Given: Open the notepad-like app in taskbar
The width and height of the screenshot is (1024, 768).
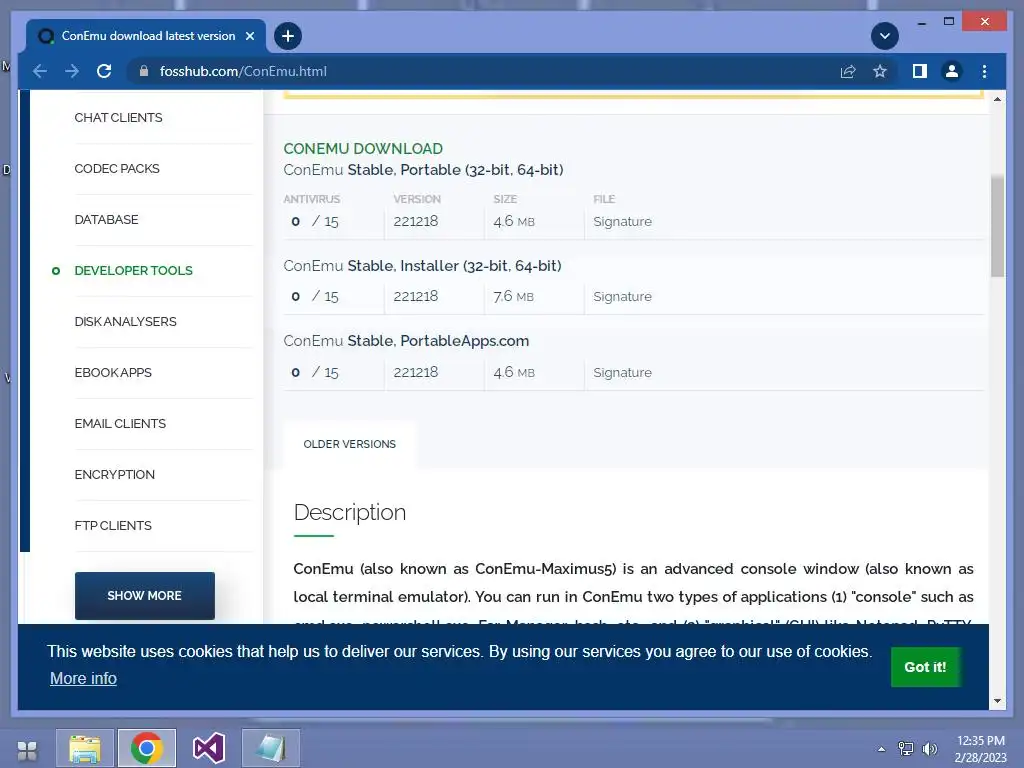Looking at the screenshot, I should click(x=271, y=748).
